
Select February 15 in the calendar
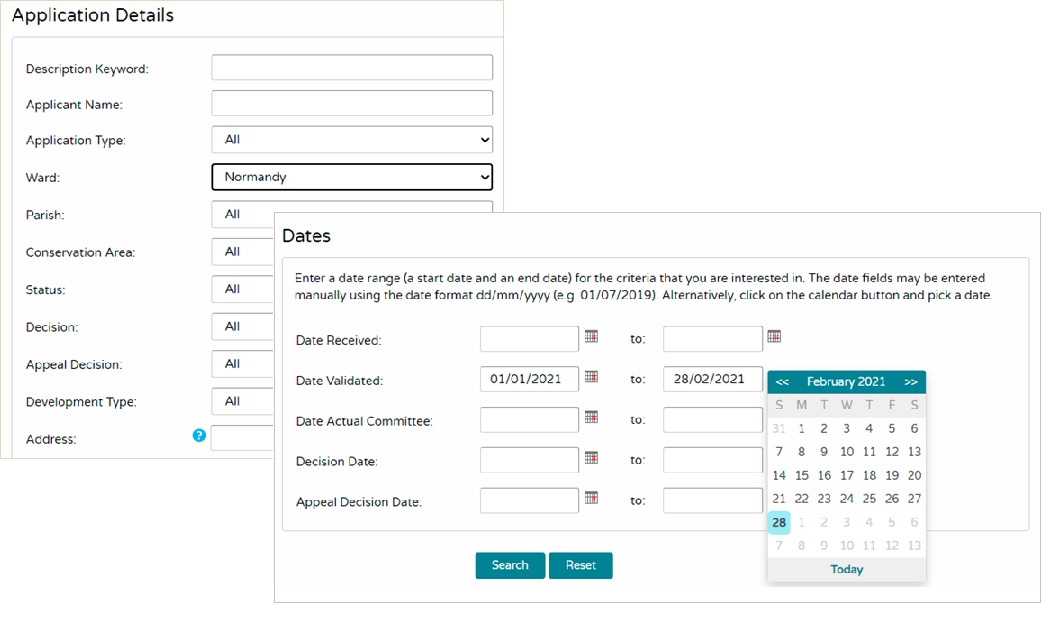pyautogui.click(x=802, y=476)
